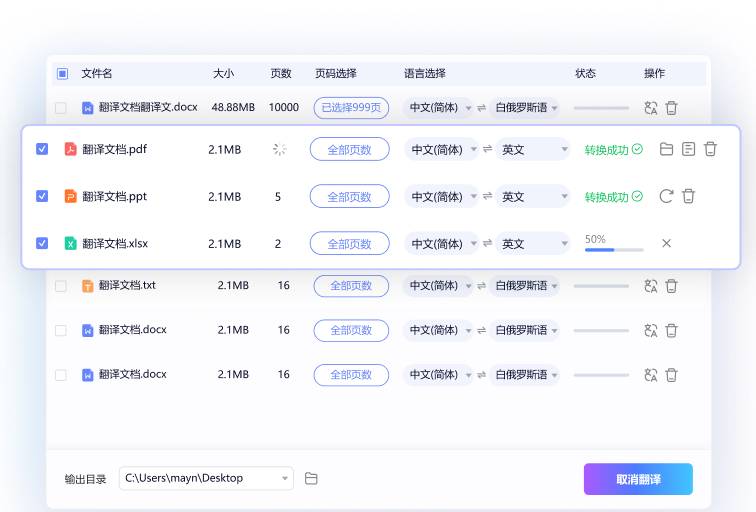Remove 翻译文档.ppt using trash icon
Viewport: 756px width, 512px height.
click(x=688, y=196)
